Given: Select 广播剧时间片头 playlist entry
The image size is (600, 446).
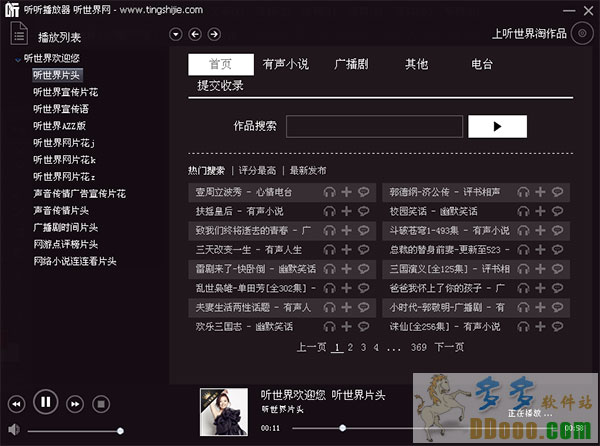Looking at the screenshot, I should [x=65, y=227].
